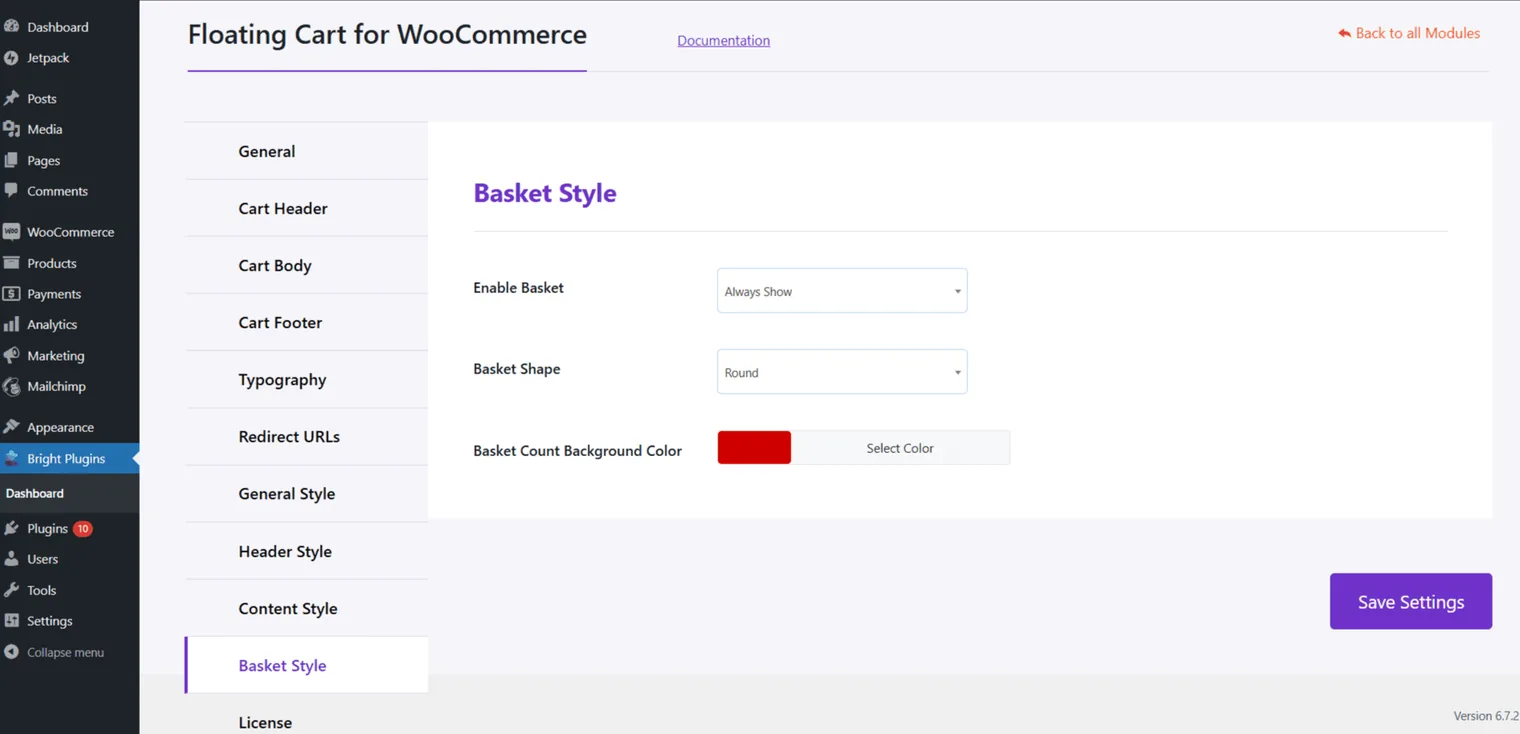Click the Media icon in sidebar
The image size is (1520, 734).
tap(12, 129)
